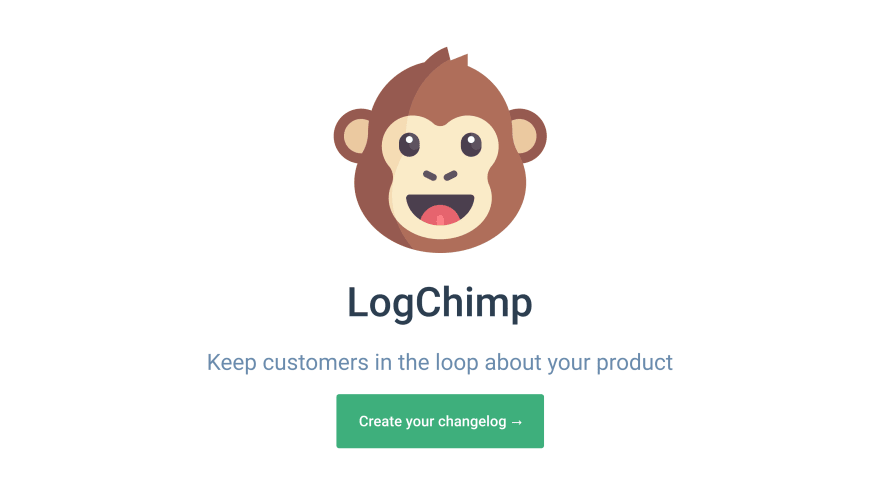Click the hair tuft atop monkey head
The height and width of the screenshot is (495, 880).
tap(447, 58)
